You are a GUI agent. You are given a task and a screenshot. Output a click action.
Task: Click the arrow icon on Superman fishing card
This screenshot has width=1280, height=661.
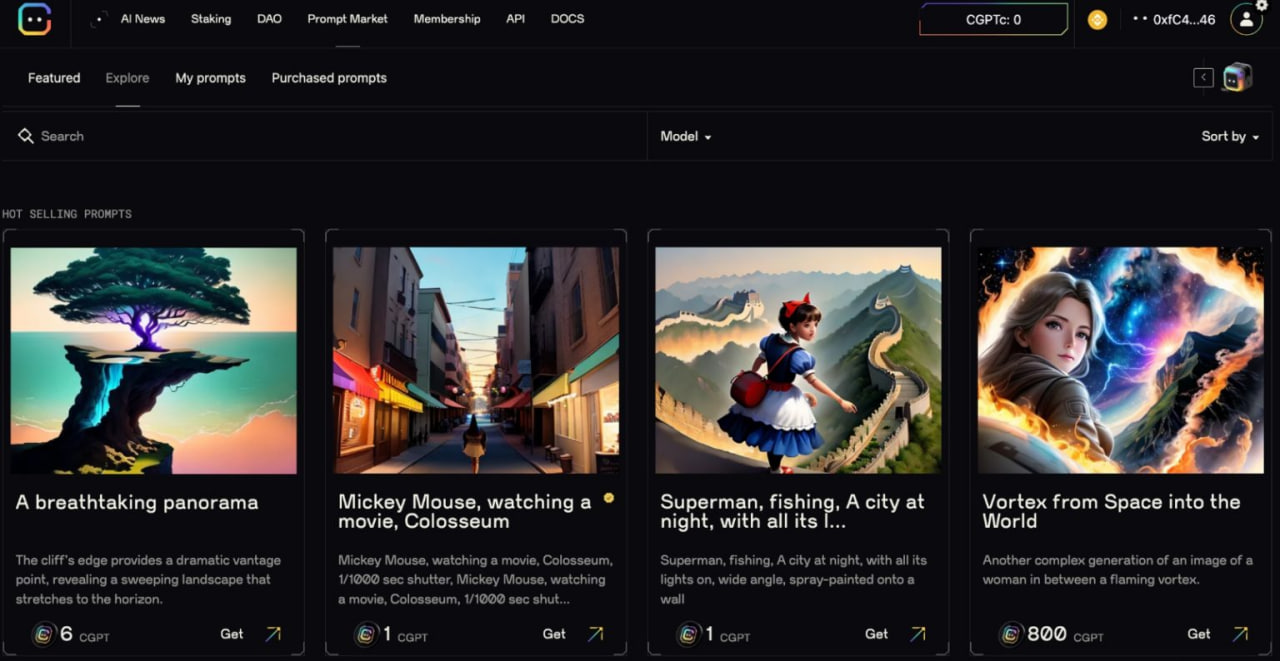pyautogui.click(x=918, y=633)
